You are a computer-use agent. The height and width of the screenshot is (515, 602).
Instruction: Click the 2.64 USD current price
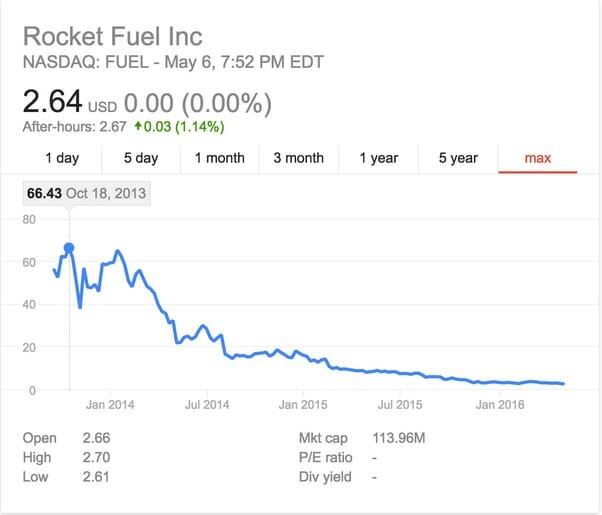(x=69, y=102)
